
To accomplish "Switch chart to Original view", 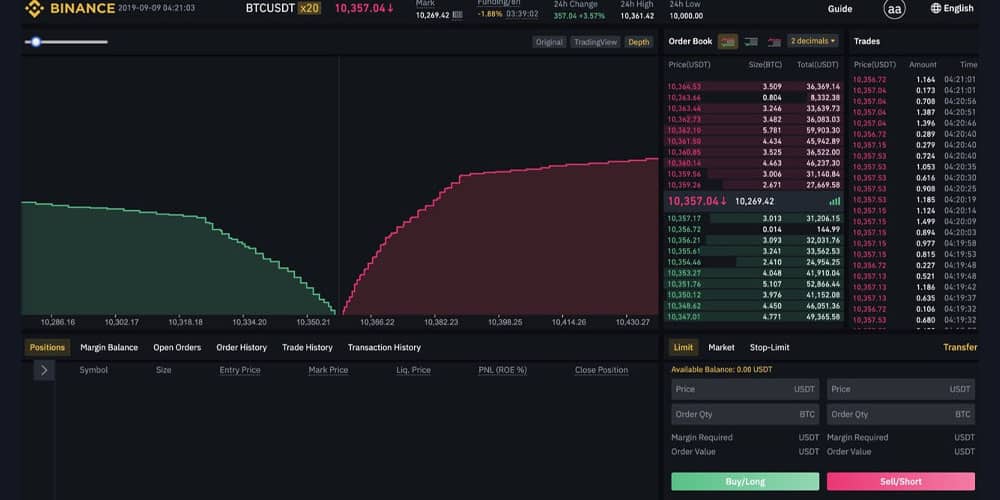I will pyautogui.click(x=549, y=42).
